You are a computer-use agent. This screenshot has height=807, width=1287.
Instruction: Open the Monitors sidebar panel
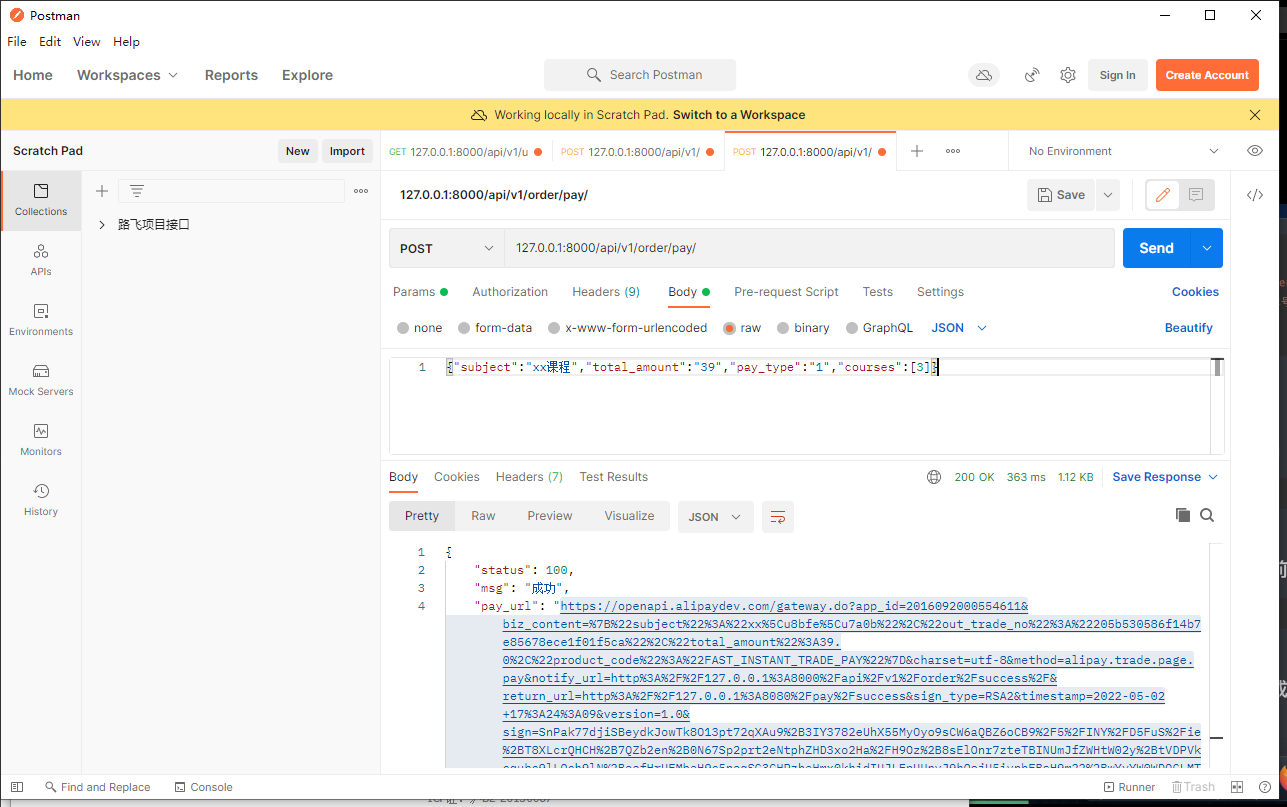[41, 440]
